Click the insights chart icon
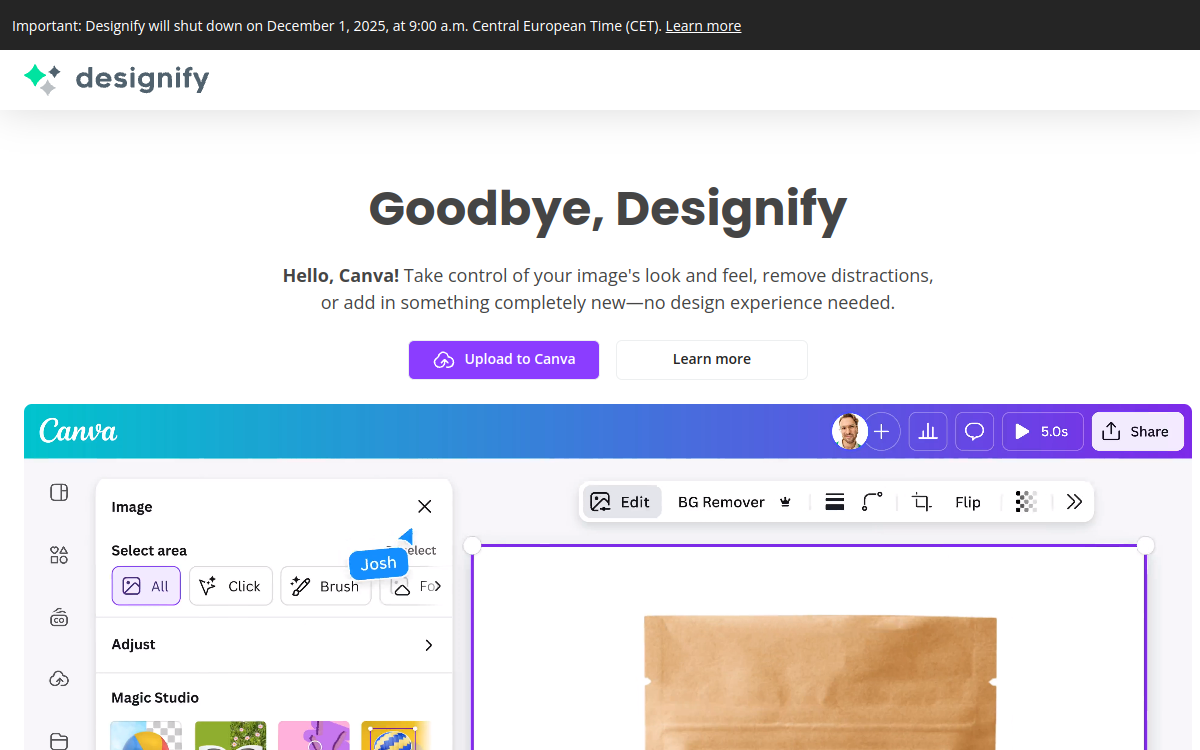The height and width of the screenshot is (750, 1200). point(927,431)
